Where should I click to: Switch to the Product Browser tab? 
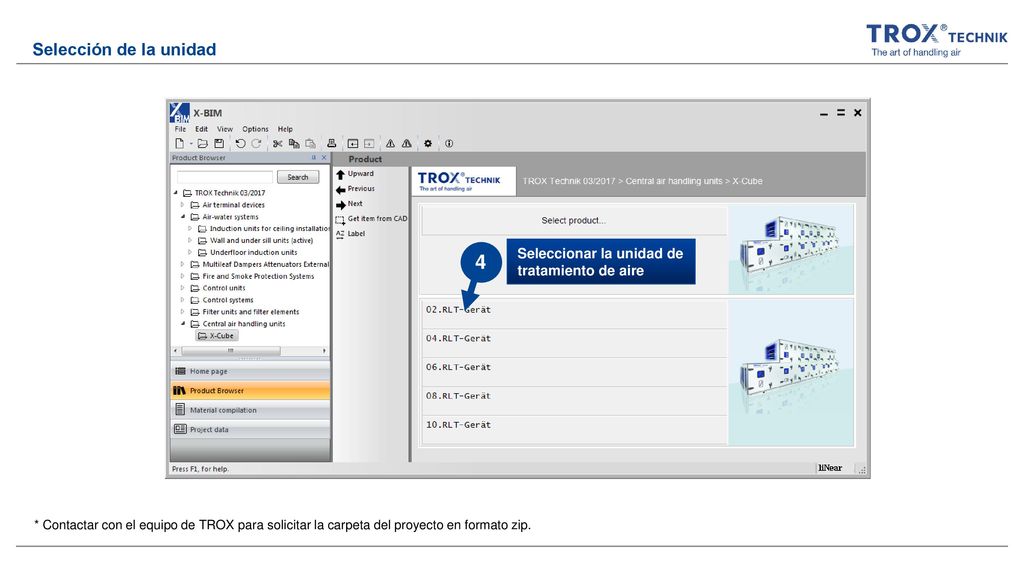[250, 390]
